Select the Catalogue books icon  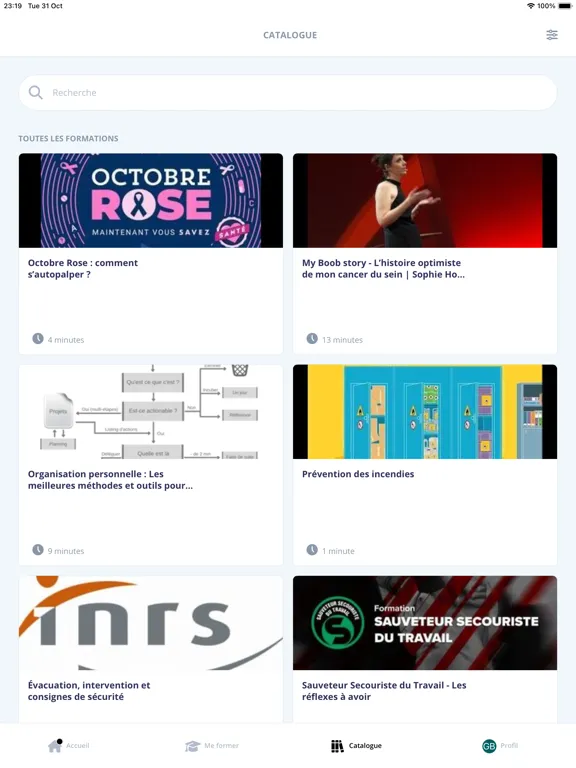337,746
